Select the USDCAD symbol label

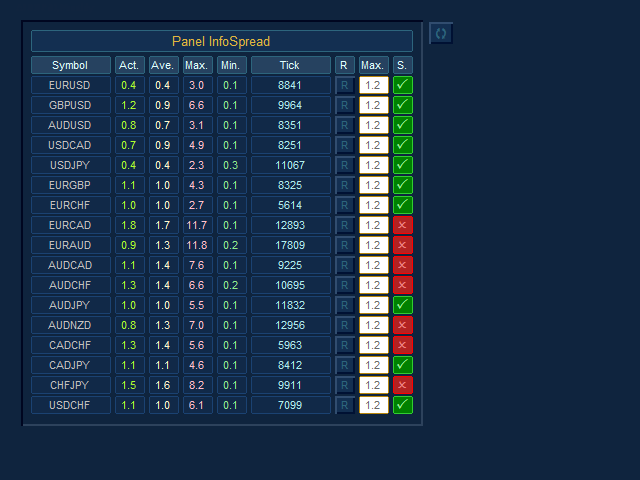tap(70, 145)
